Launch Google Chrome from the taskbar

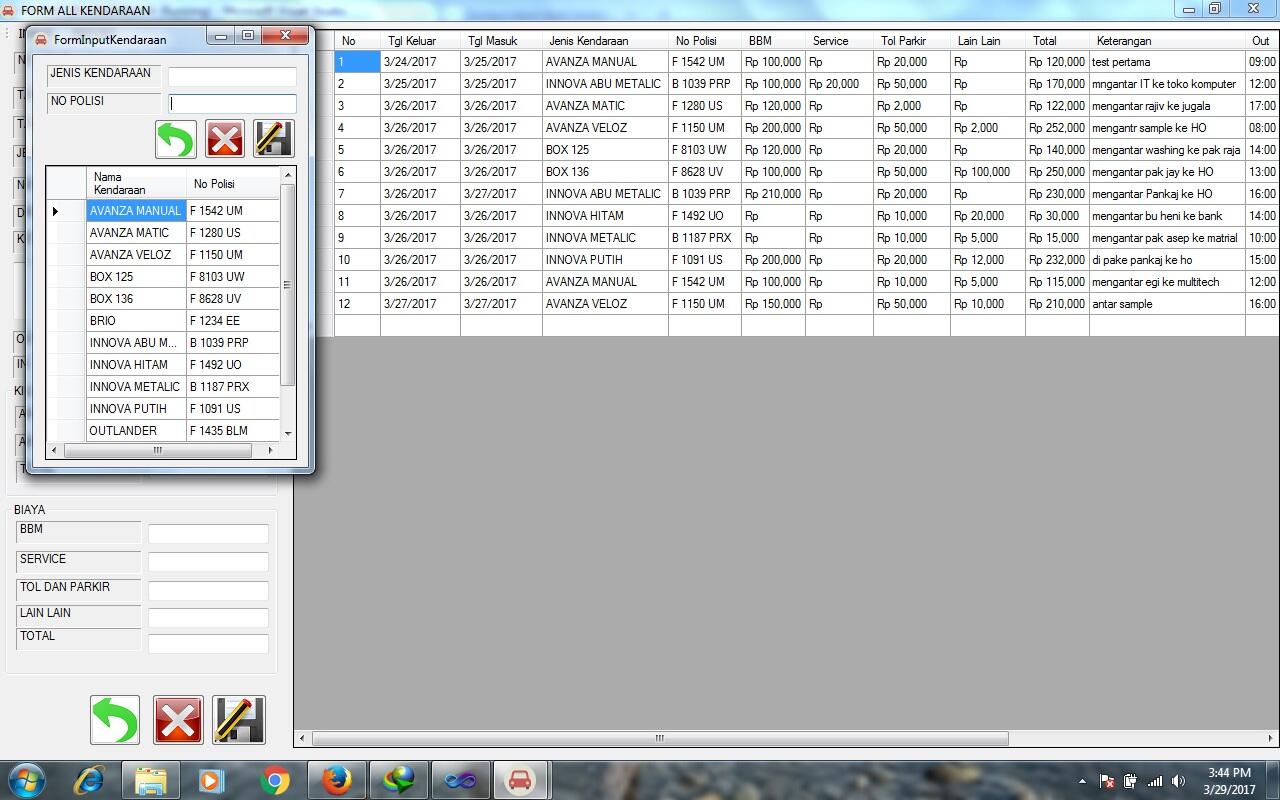(x=276, y=779)
